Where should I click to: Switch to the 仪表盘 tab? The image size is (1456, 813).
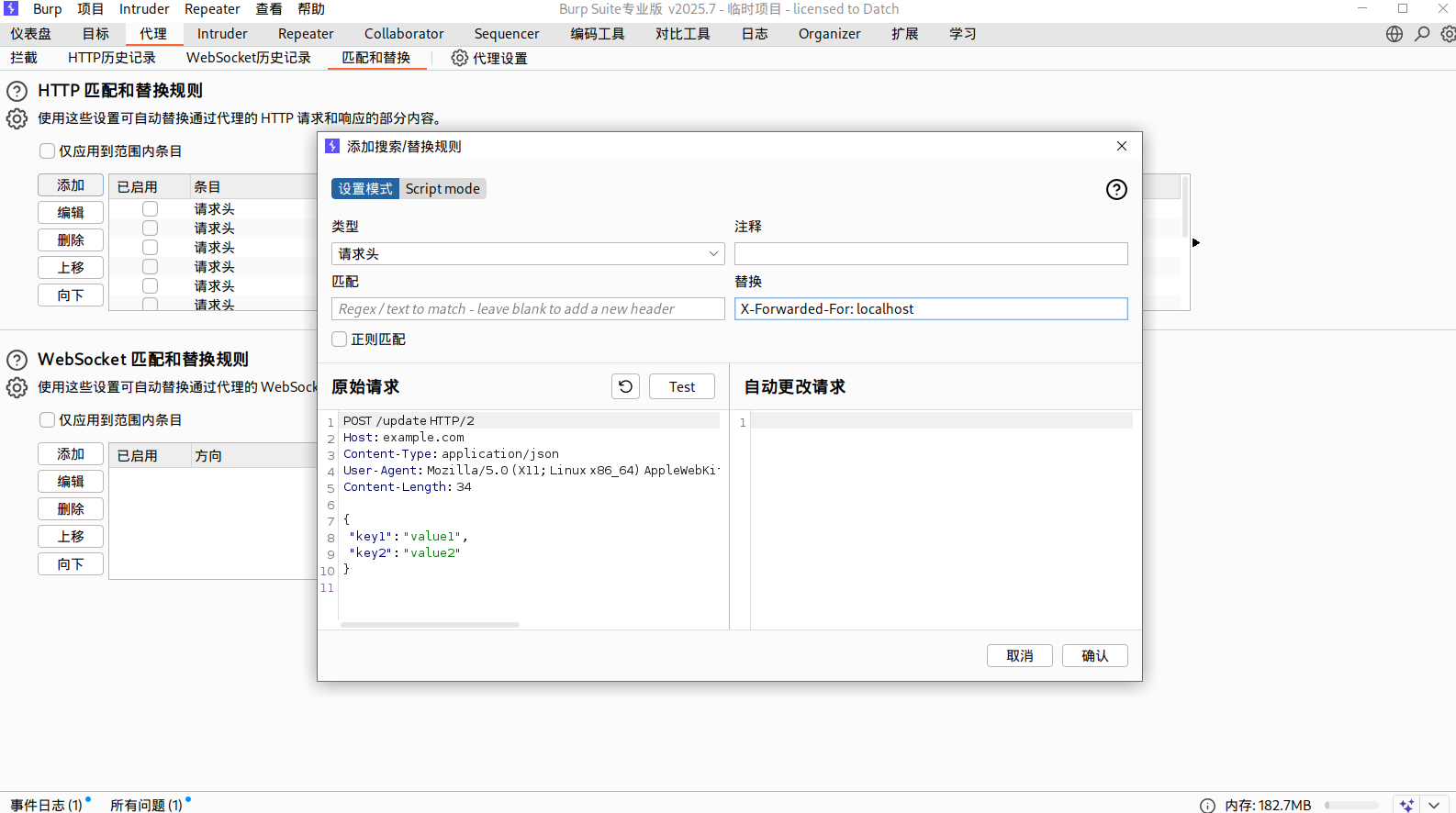pyautogui.click(x=31, y=34)
